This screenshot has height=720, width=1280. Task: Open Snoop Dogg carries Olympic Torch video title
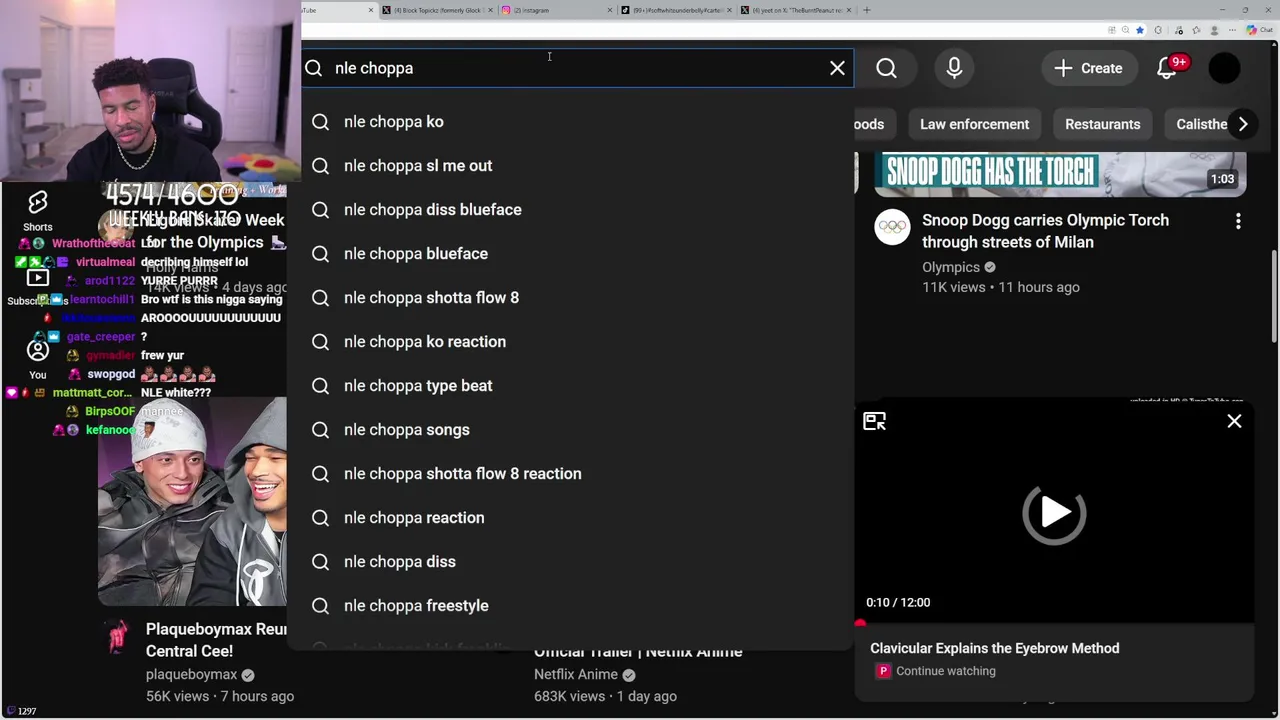(x=1045, y=231)
